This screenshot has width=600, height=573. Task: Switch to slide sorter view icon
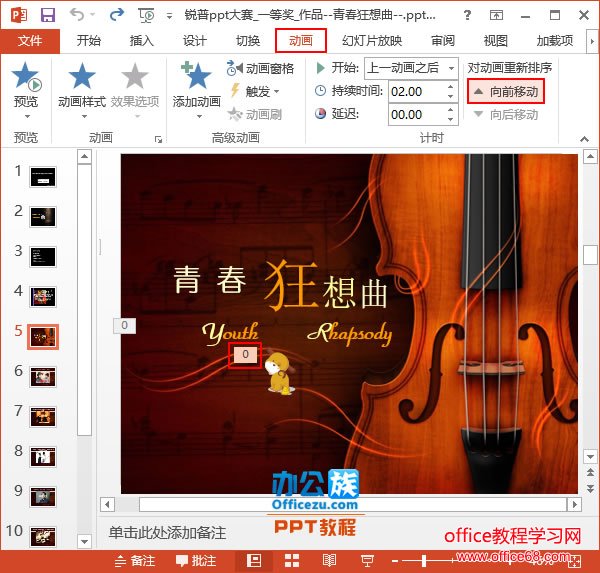(x=292, y=561)
